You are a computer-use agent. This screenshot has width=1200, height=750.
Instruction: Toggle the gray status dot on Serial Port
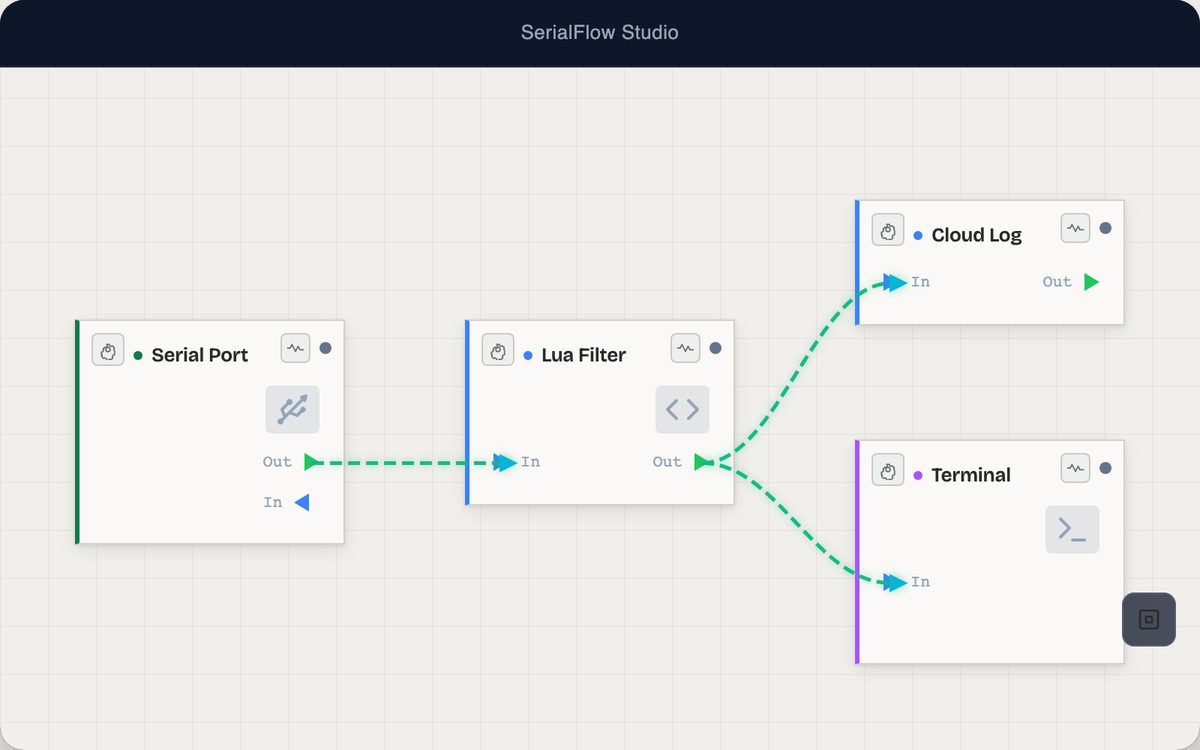(x=325, y=348)
